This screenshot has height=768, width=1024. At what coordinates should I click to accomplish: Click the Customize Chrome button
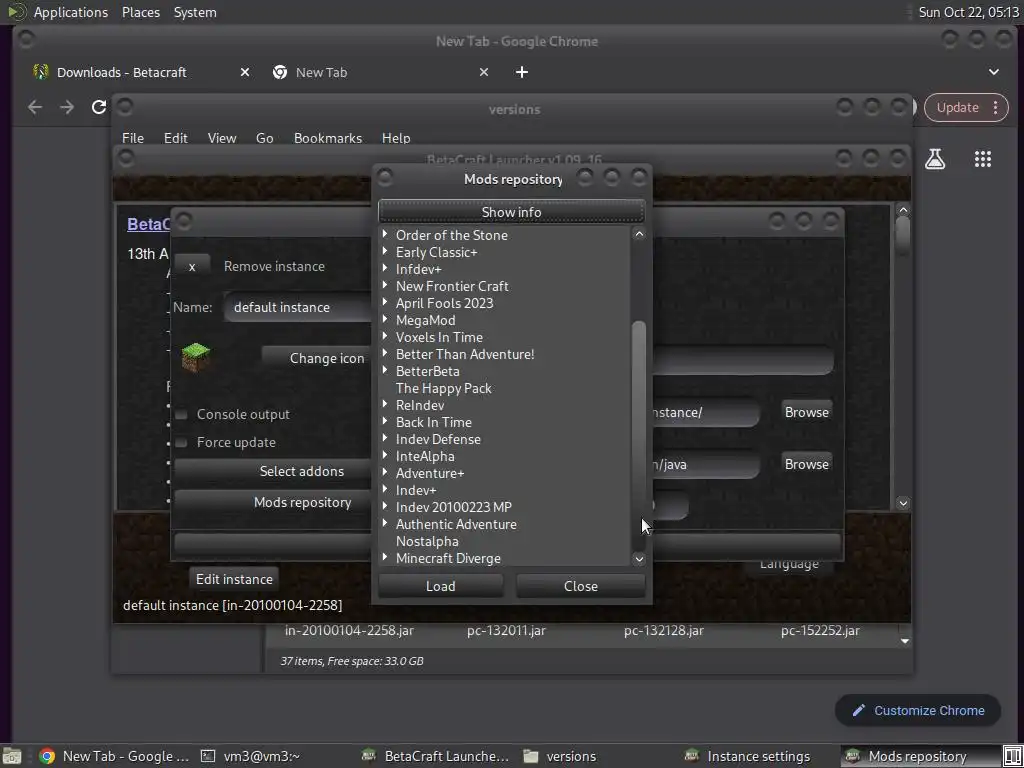(x=918, y=711)
